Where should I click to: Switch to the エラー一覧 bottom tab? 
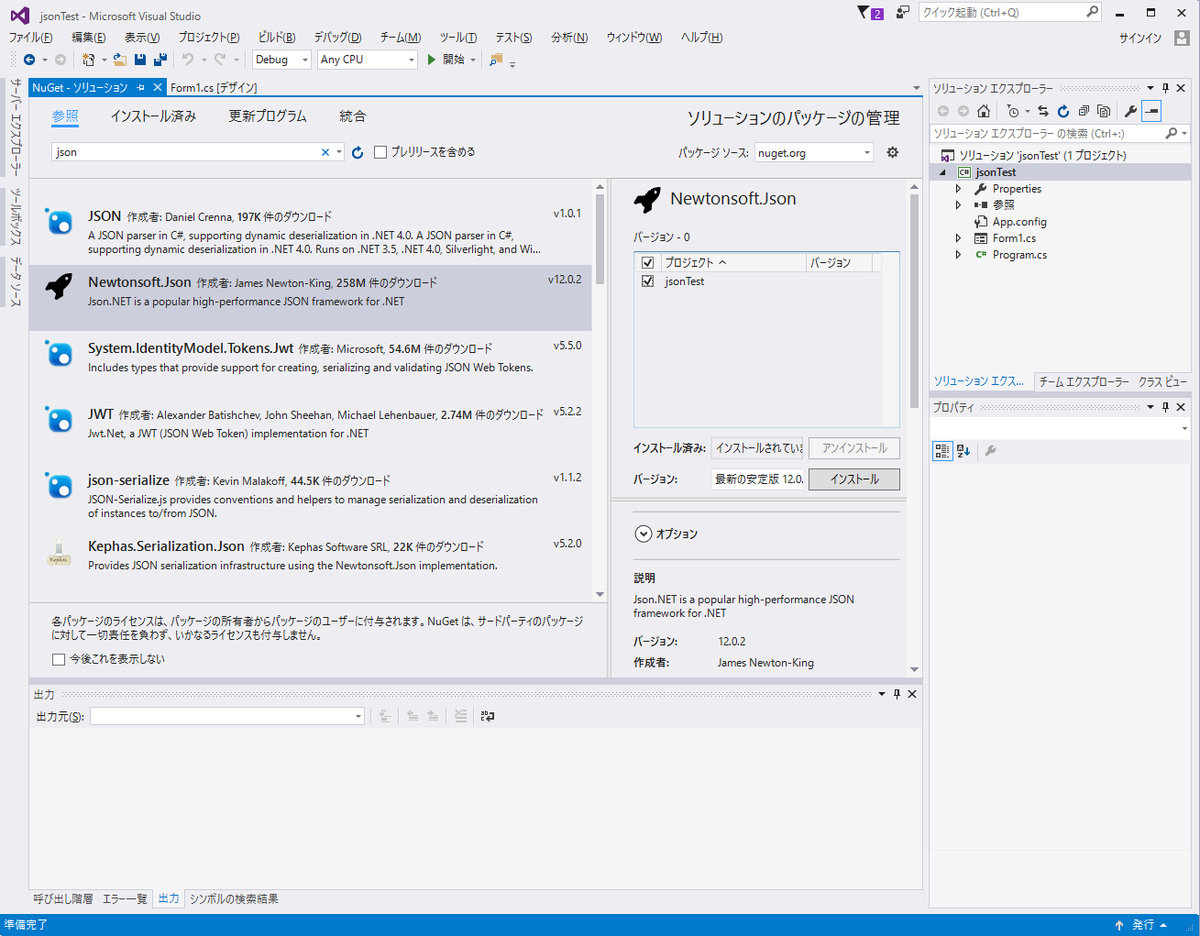click(125, 899)
